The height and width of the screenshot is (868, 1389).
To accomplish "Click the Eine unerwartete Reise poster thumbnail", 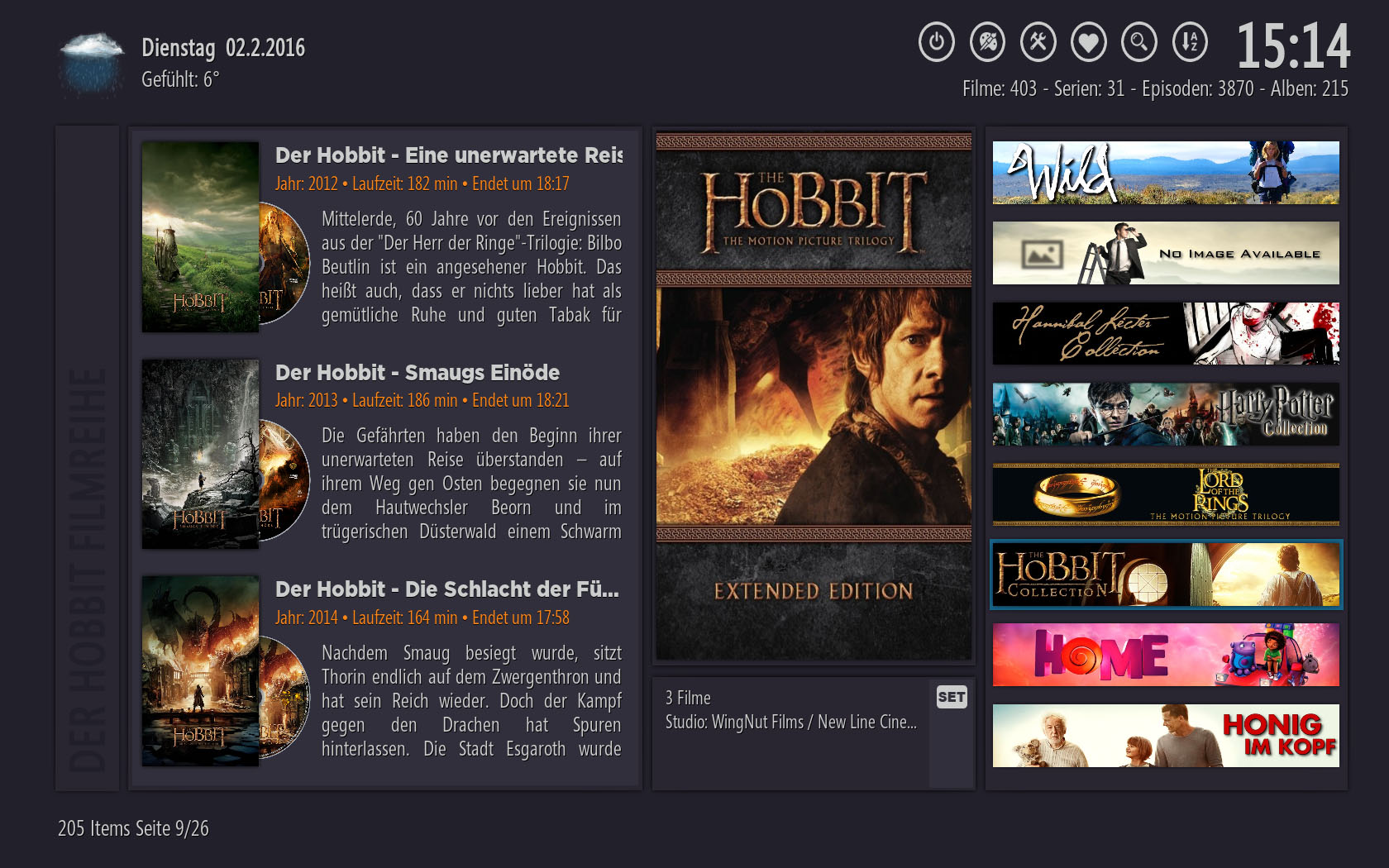I will (201, 237).
